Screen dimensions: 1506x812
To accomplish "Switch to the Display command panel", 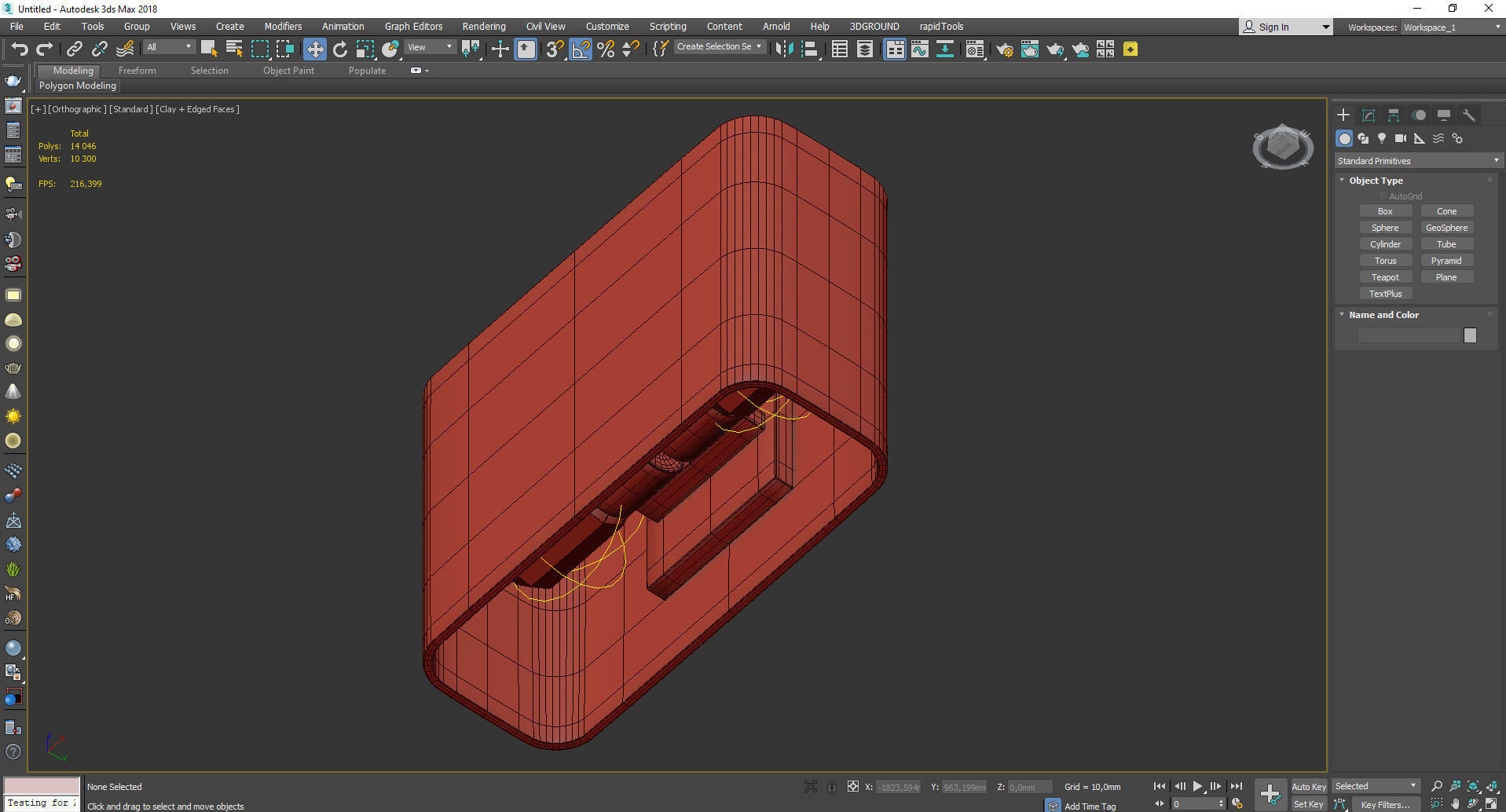I will click(x=1444, y=115).
